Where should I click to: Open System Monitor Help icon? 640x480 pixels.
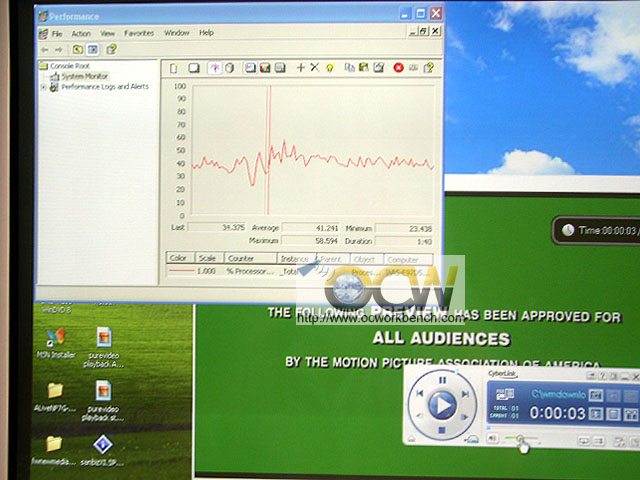click(429, 68)
